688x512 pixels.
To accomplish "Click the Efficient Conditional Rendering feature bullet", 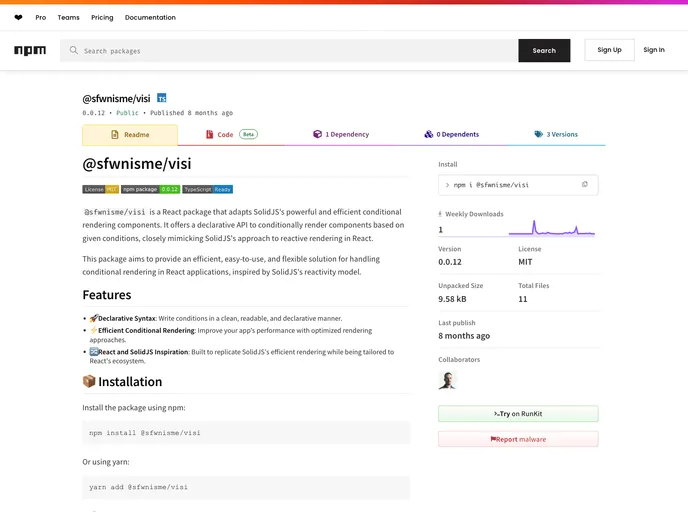I will (x=230, y=335).
